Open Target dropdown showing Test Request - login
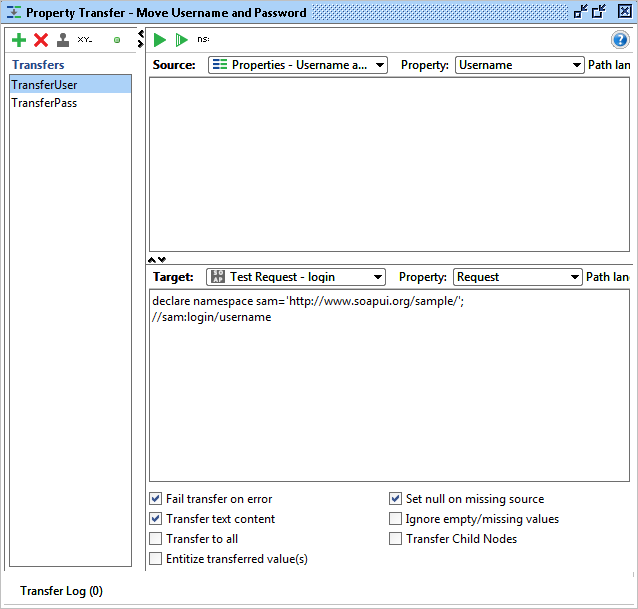This screenshot has width=638, height=609. (x=295, y=277)
